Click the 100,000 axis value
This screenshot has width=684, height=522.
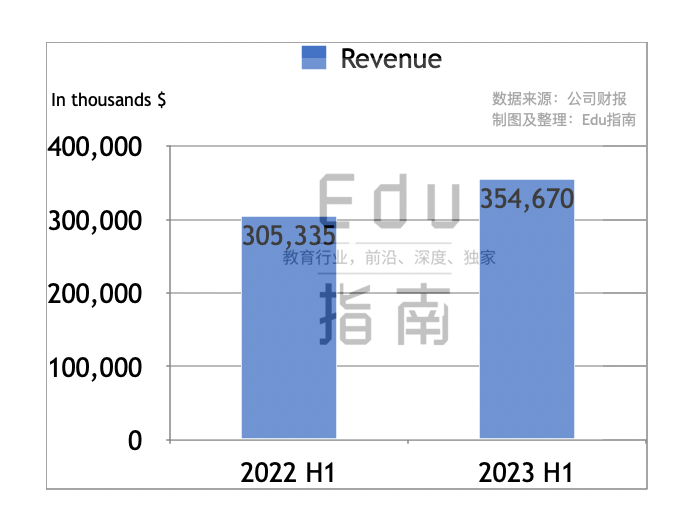click(x=95, y=368)
